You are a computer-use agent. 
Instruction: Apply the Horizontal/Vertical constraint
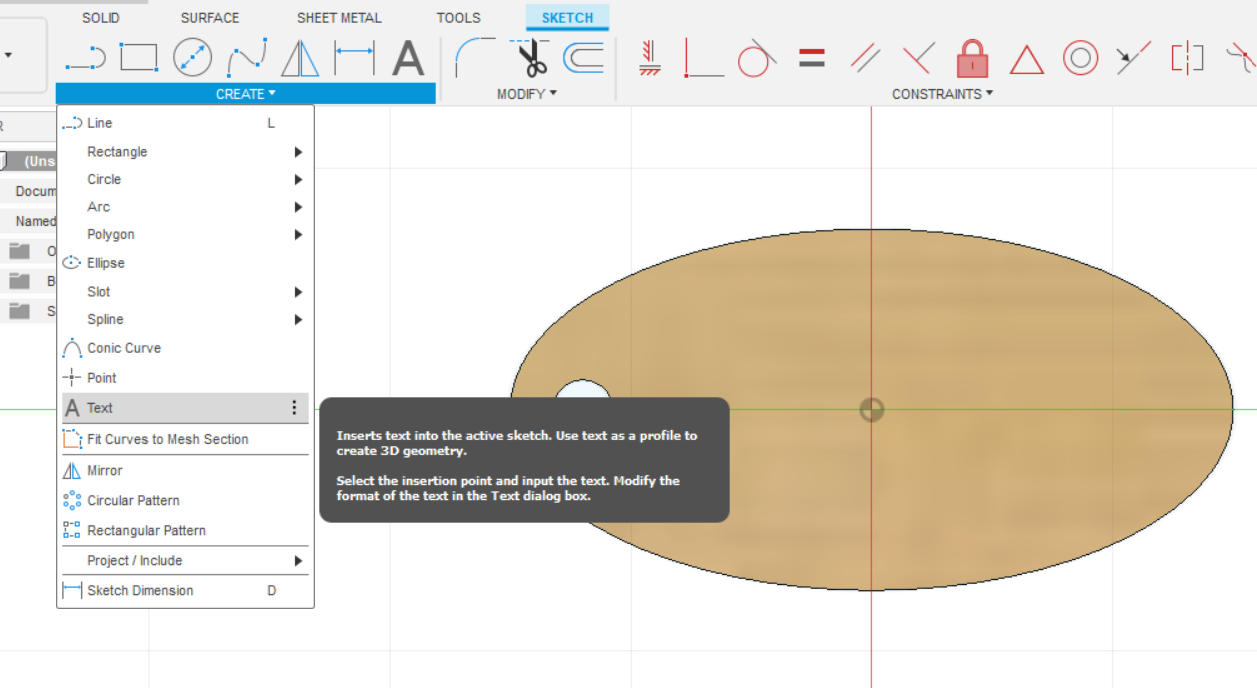(x=650, y=58)
